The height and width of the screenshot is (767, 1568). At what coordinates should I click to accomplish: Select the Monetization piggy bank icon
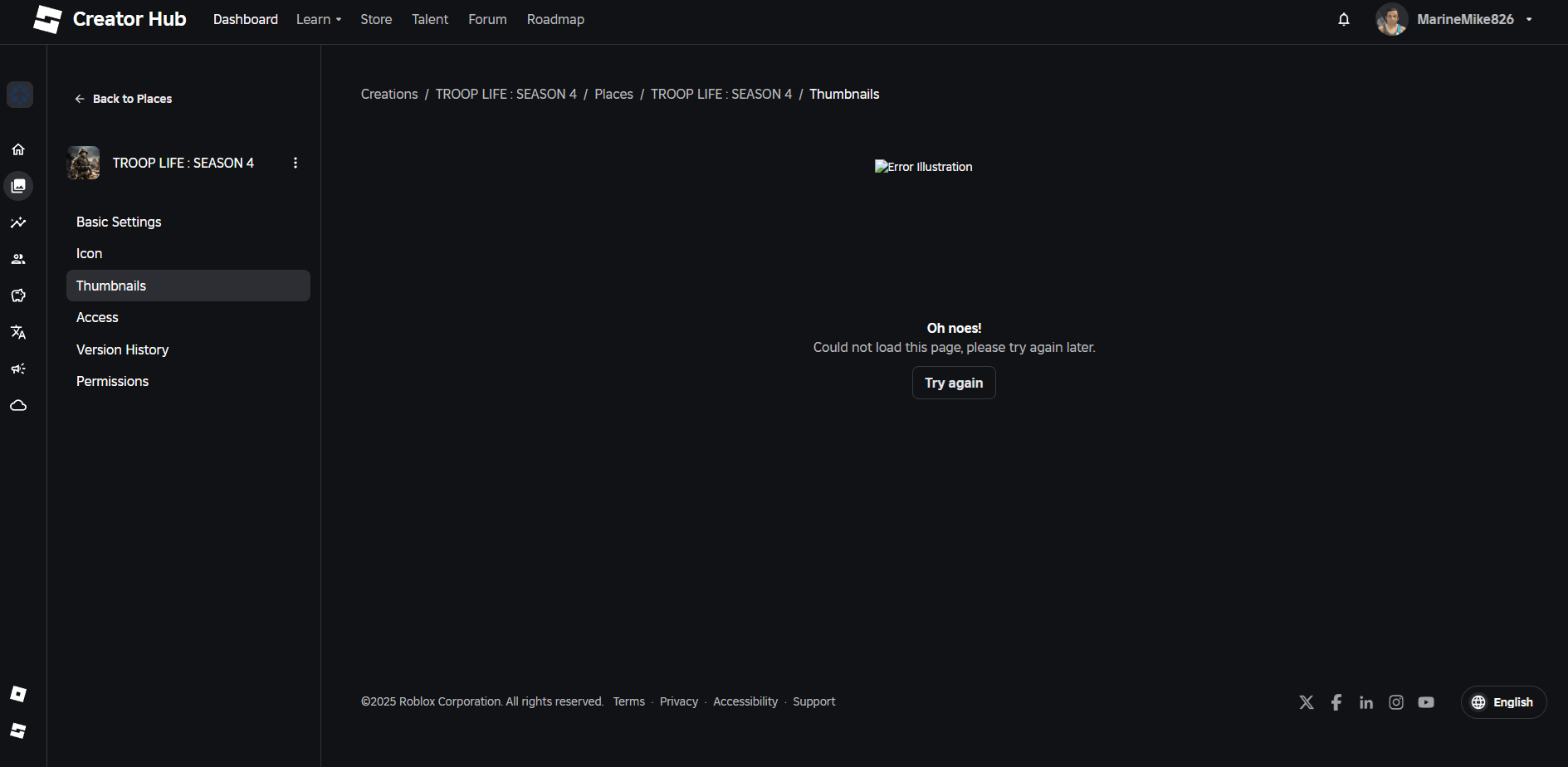(x=18, y=296)
